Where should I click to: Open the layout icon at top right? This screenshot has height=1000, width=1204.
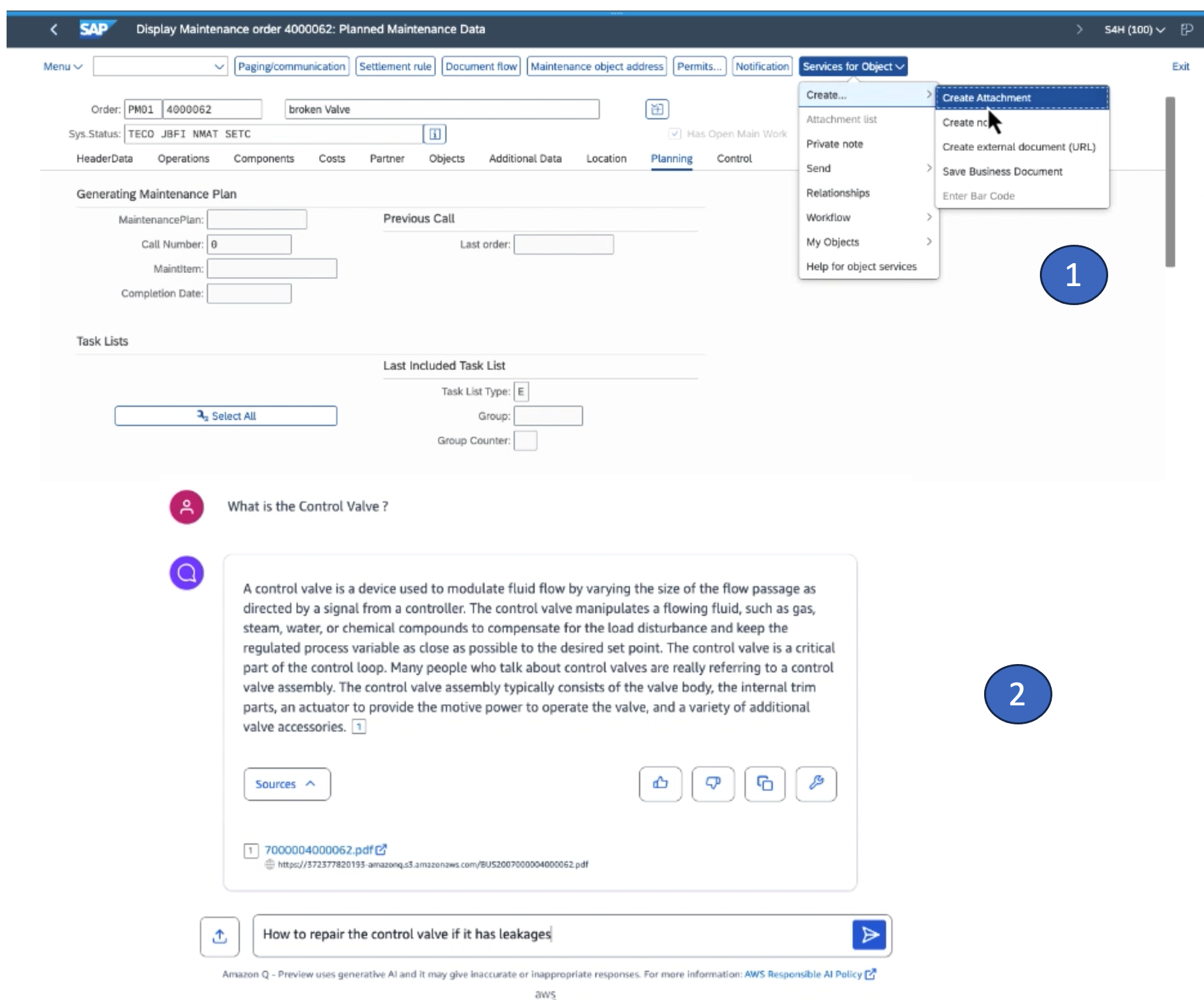click(x=1186, y=30)
